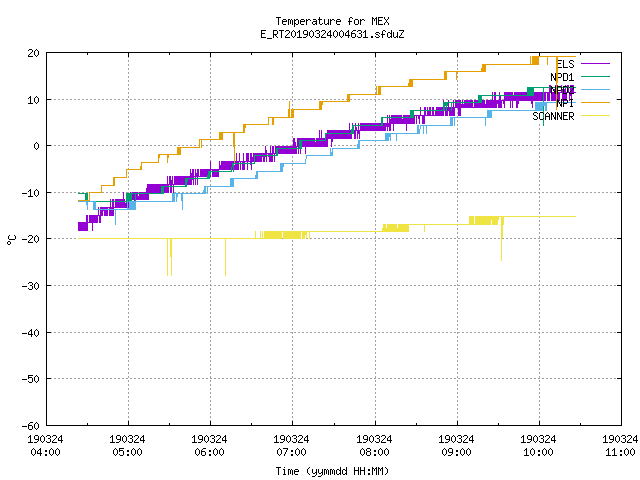Click the chart title 'Temperature for MEX'
Viewport: 640px width, 480px height.
coord(332,21)
